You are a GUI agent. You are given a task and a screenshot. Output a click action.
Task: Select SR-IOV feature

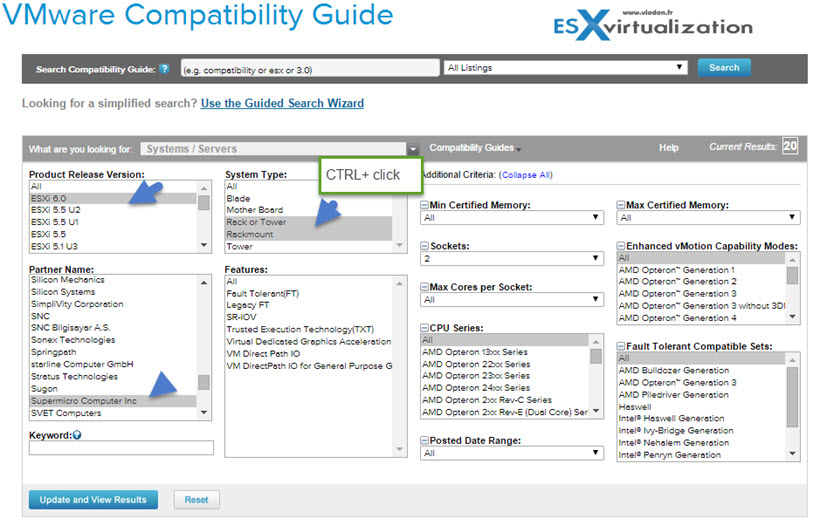[309, 317]
